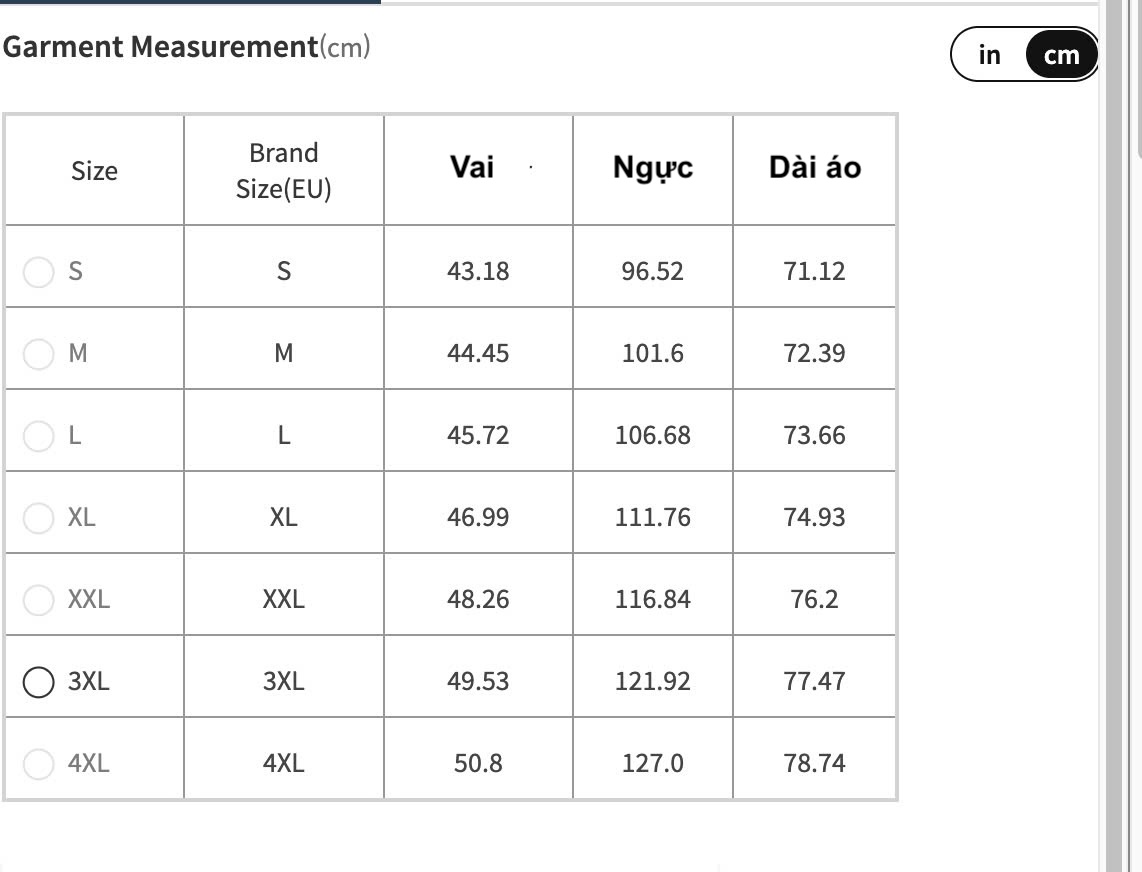Screen dimensions: 1142x872
Task: Click the Ngực column header
Action: tap(652, 168)
